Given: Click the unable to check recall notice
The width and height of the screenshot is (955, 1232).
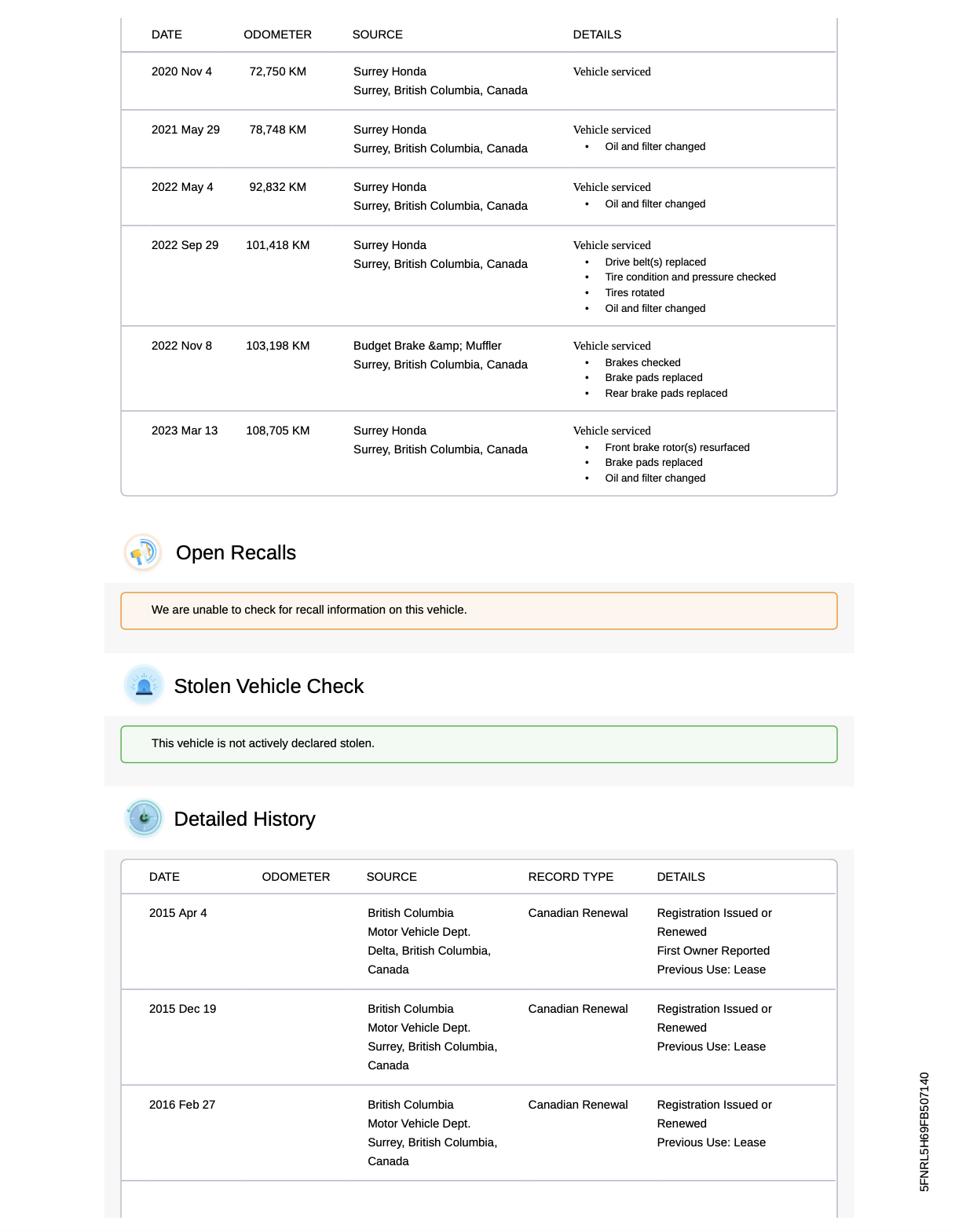Looking at the screenshot, I should pos(309,610).
